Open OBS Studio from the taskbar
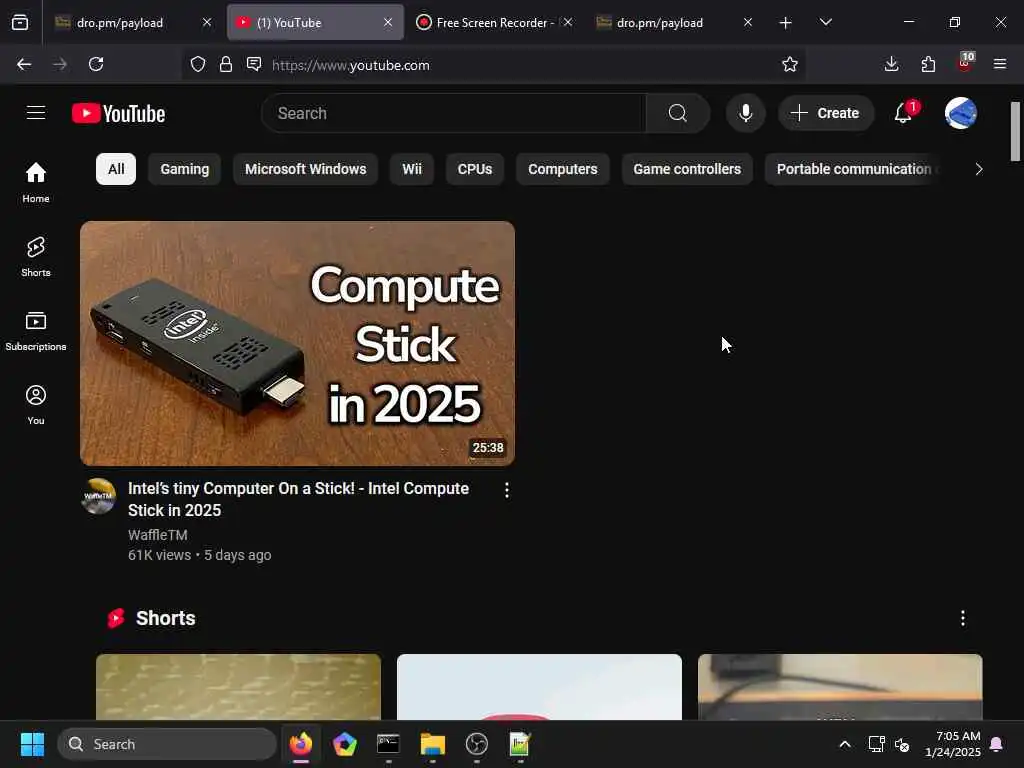Screen dimensions: 1024x768 [x=477, y=744]
